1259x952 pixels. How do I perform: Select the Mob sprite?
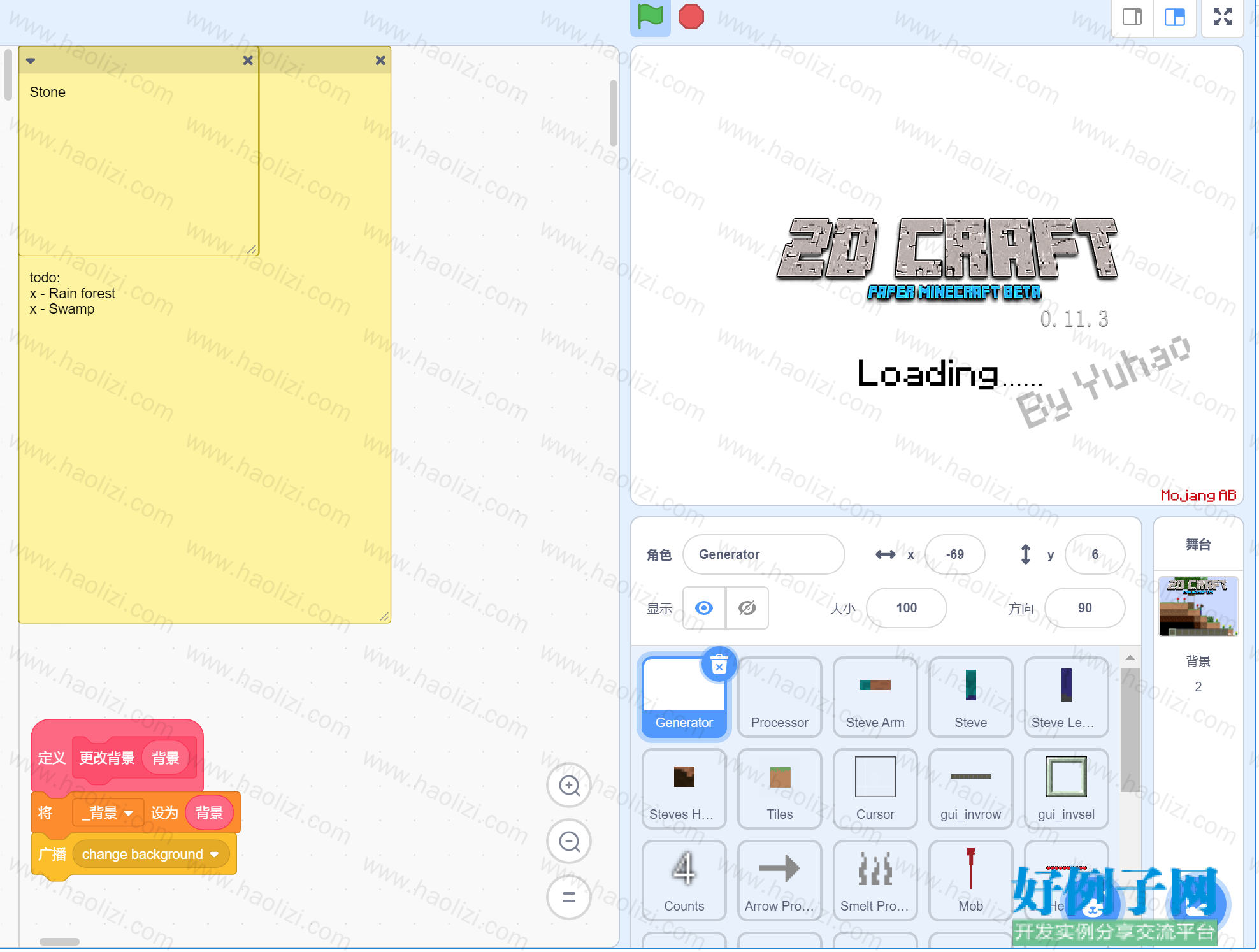coord(971,881)
